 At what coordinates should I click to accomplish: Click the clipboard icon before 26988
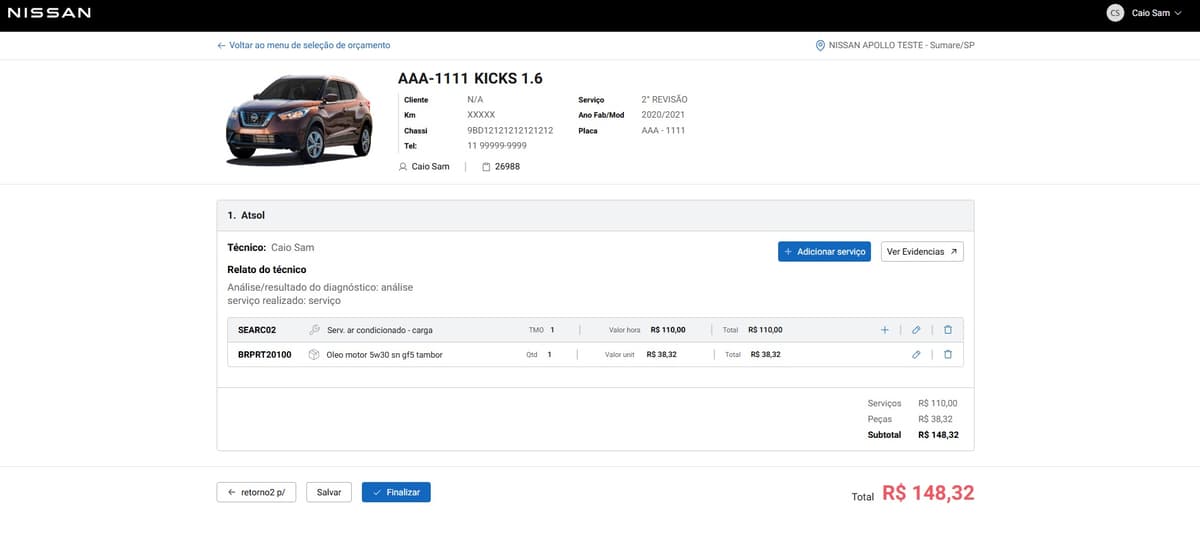pos(486,166)
